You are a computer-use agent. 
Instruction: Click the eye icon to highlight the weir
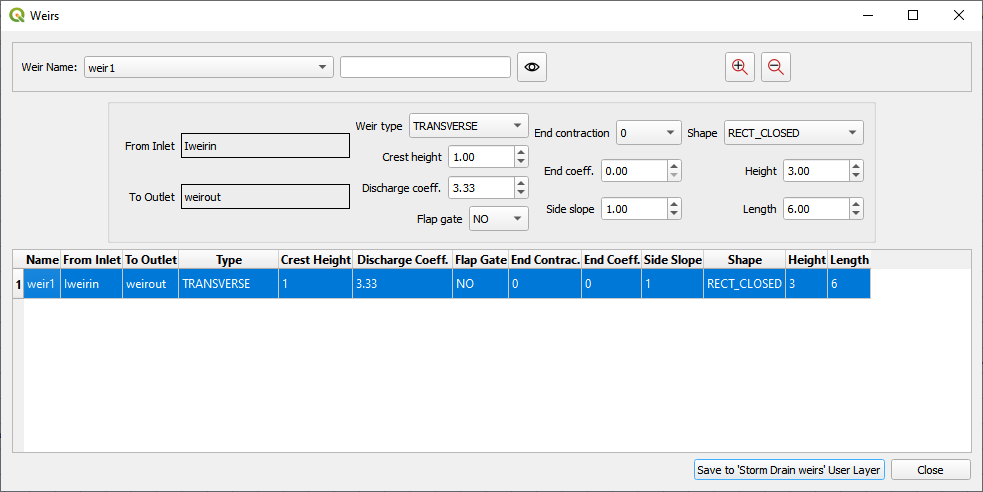point(532,67)
